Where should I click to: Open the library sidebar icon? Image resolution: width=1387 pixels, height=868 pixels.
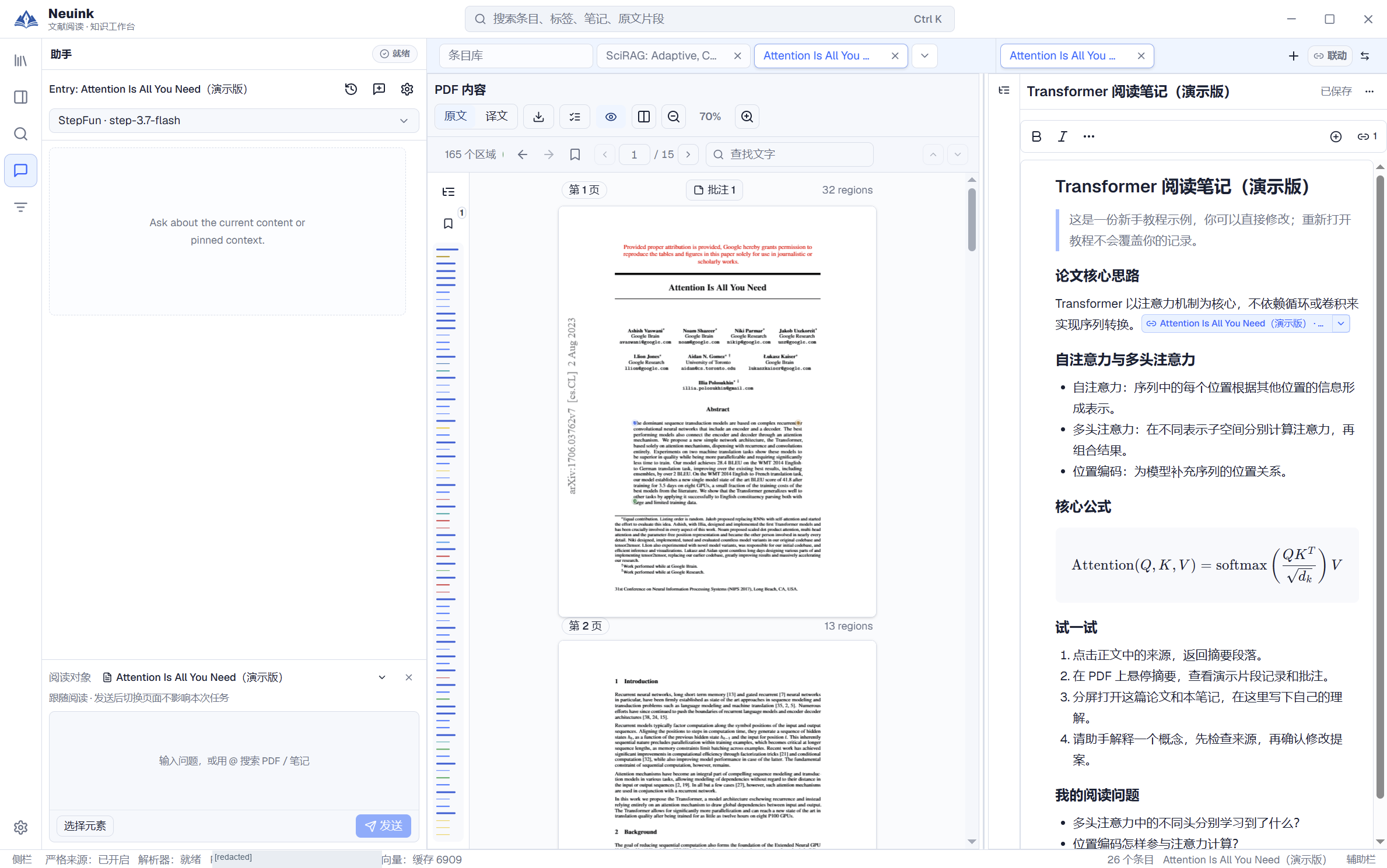20,61
